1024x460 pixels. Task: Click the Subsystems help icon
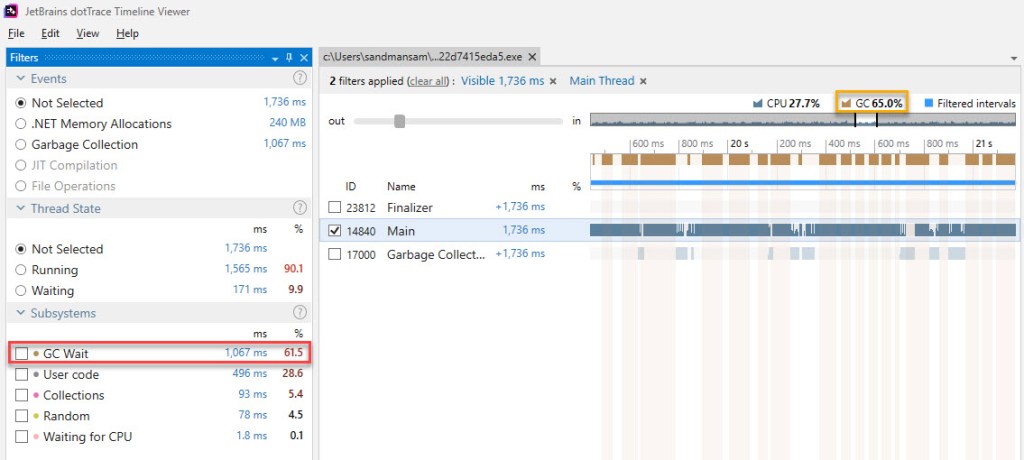click(299, 313)
